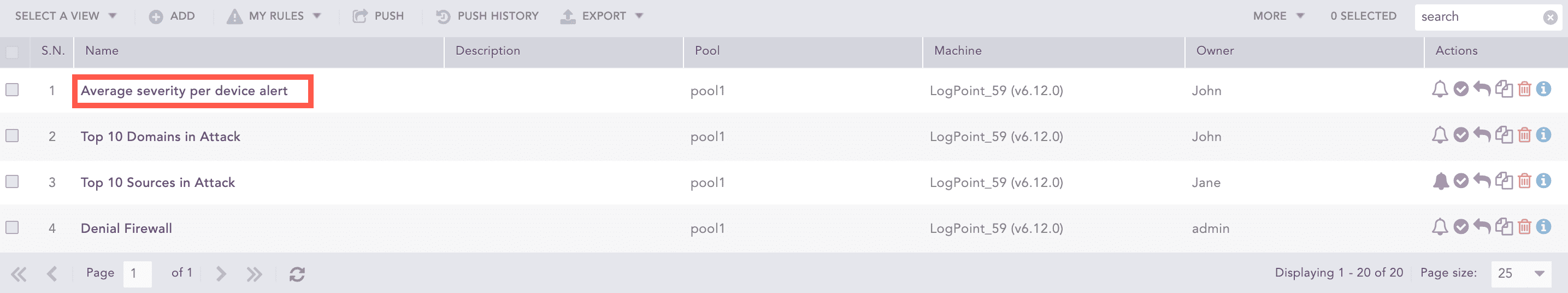Click the trash icon for Denial Firewall
Viewport: 1568px width, 293px height.
[x=1524, y=227]
